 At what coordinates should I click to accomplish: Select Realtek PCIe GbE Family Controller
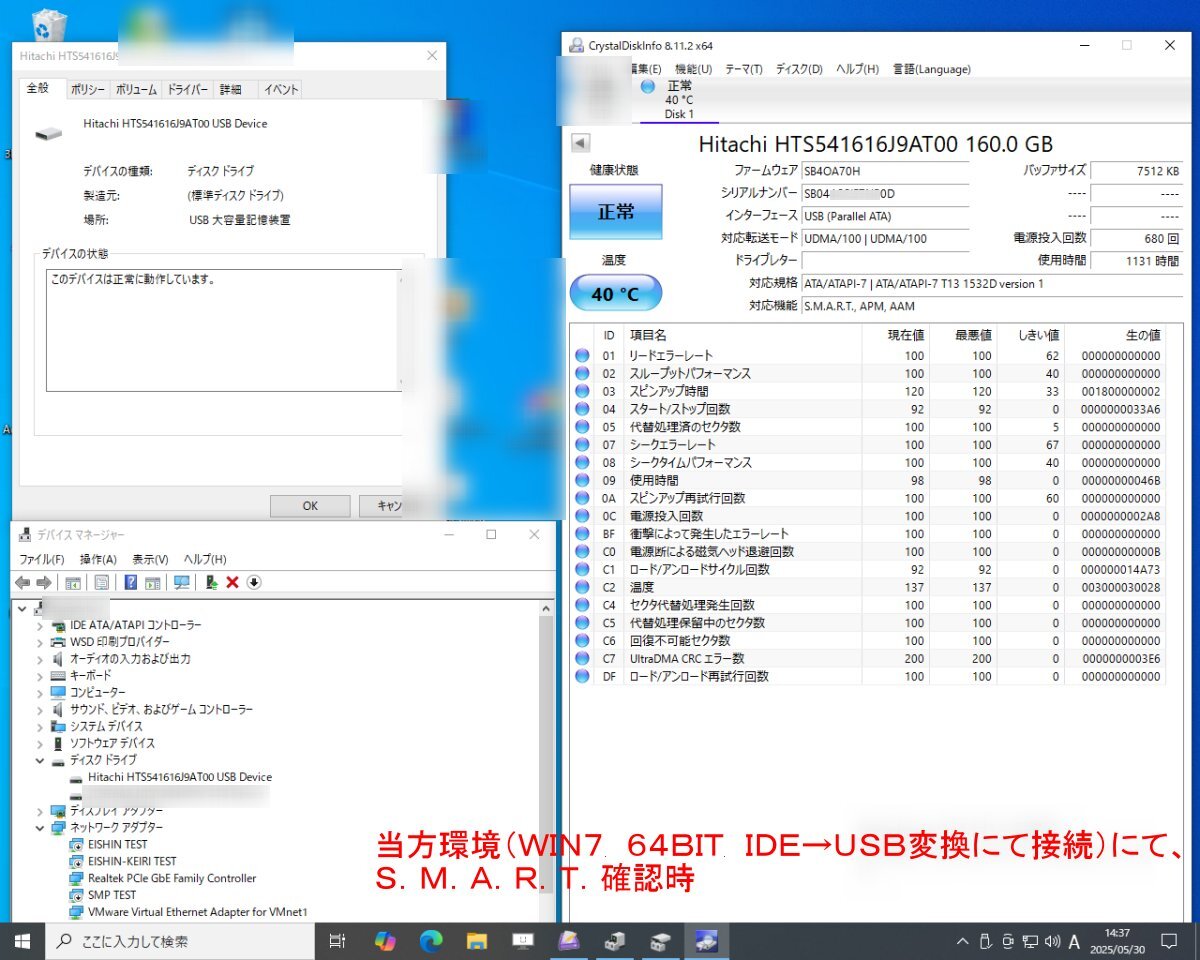[172, 878]
